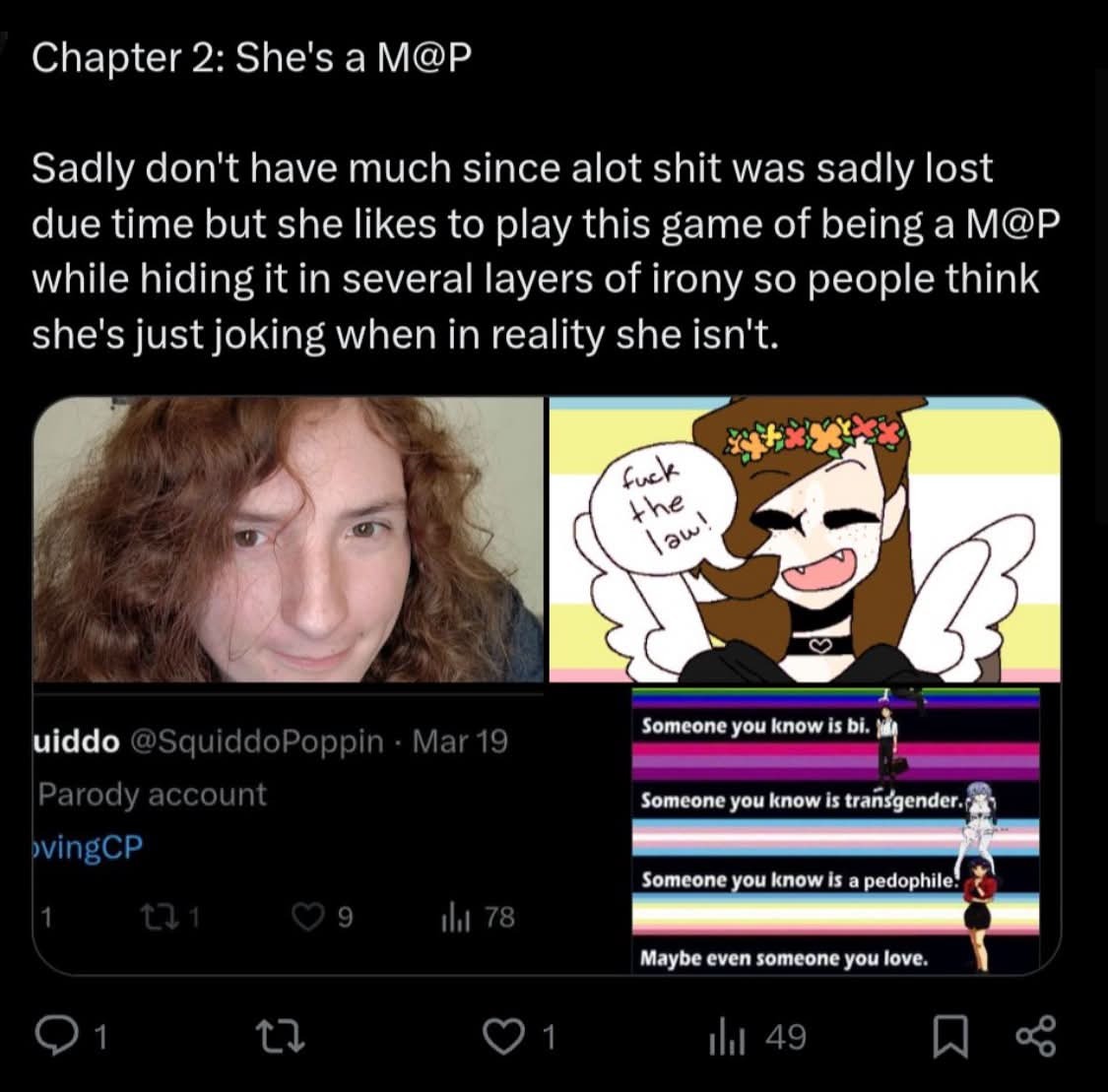This screenshot has height=1092, width=1108.
Task: Repost the main tweet using retweet icon
Action: pos(280,1038)
